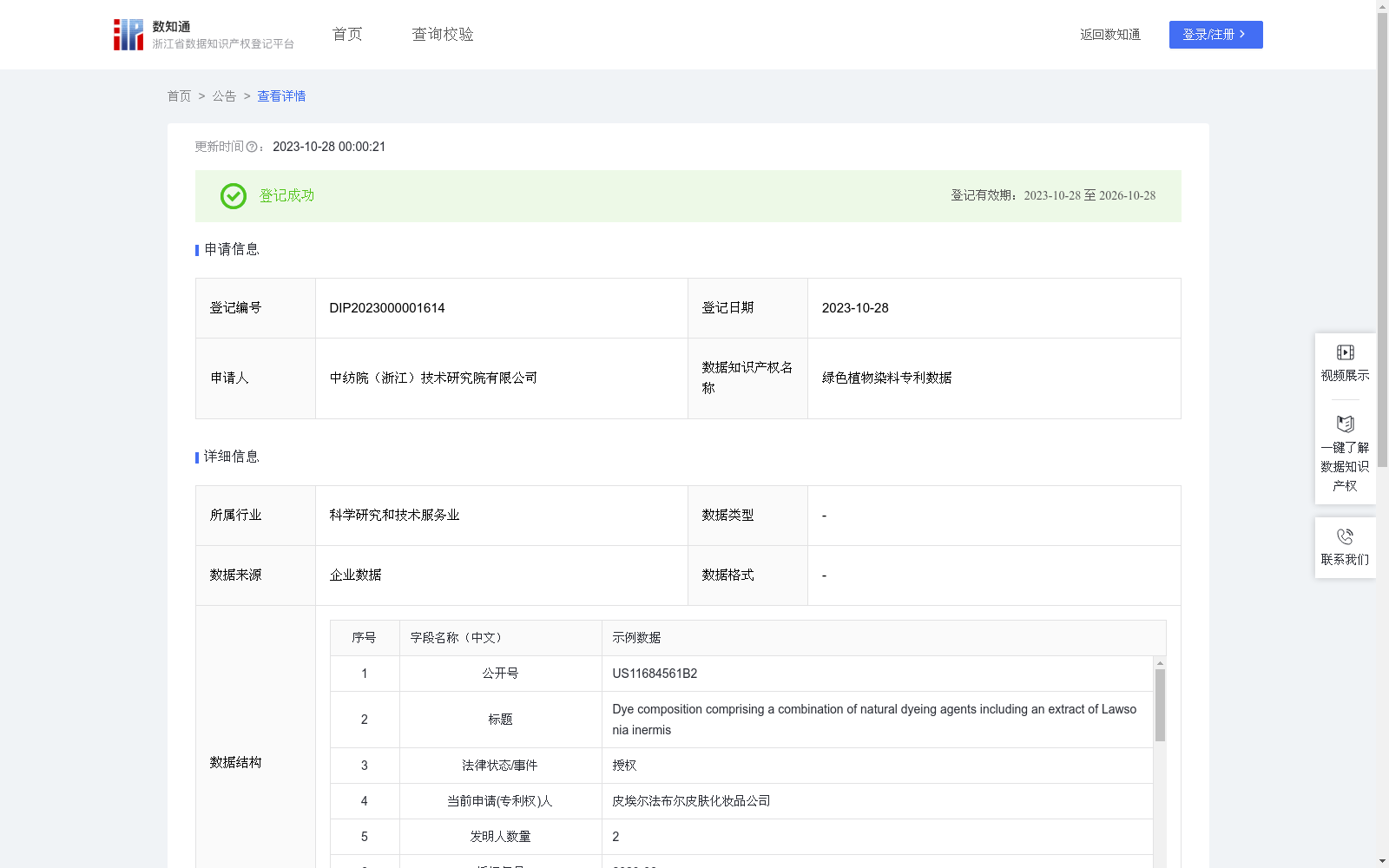Click the inner table scroll-up arrow
This screenshot has height=868, width=1389.
pos(1160,663)
